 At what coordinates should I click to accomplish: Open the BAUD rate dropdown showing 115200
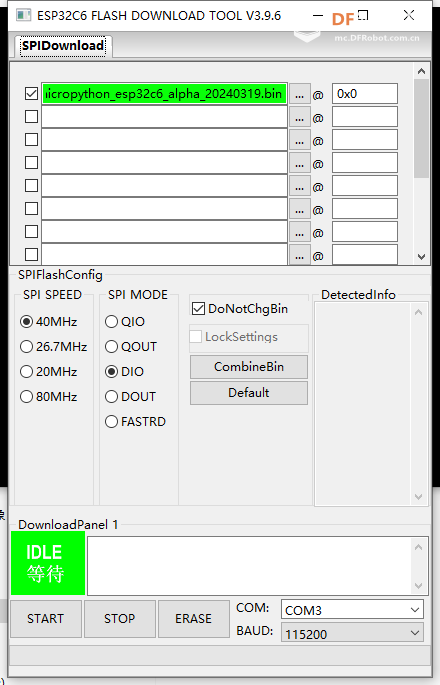(352, 633)
